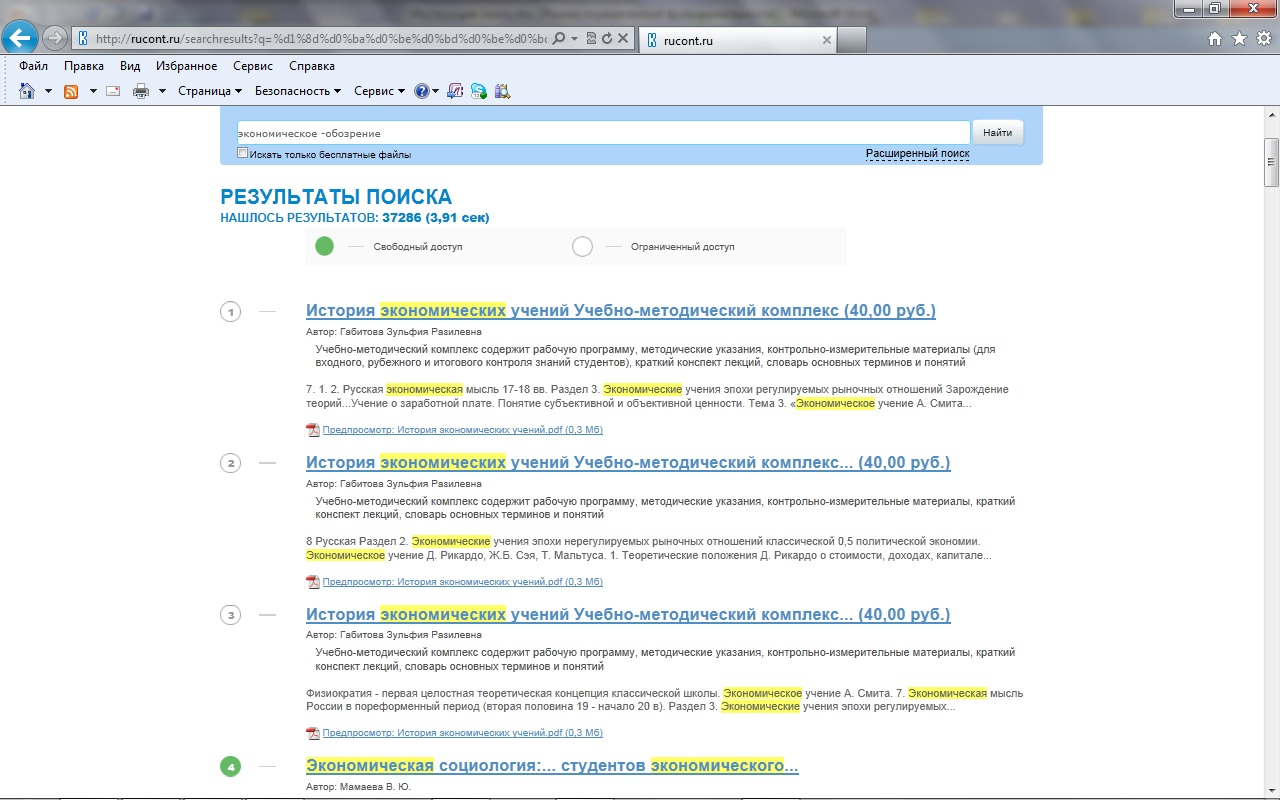Screen dimensions: 1280x800
Task: Open the Сервис menu in menu bar
Action: coord(253,66)
